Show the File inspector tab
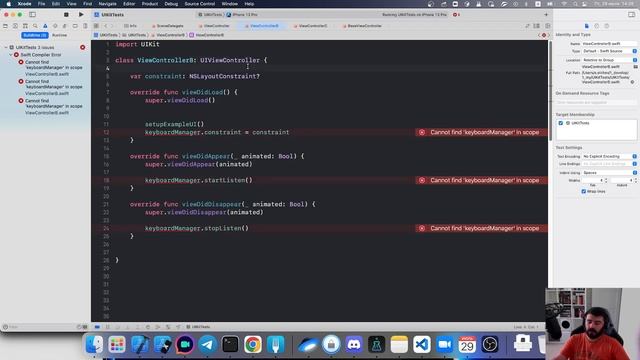Image resolution: width=640 pixels, height=360 pixels. (587, 26)
